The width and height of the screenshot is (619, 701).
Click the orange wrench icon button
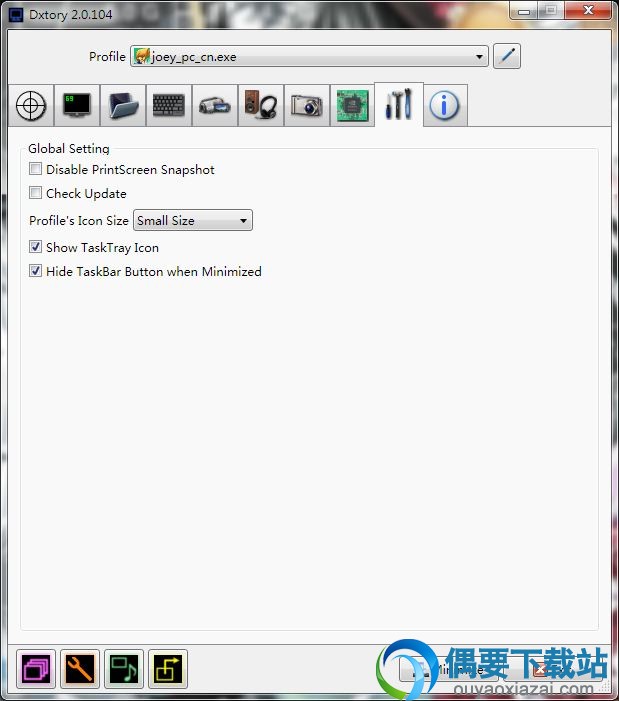80,669
